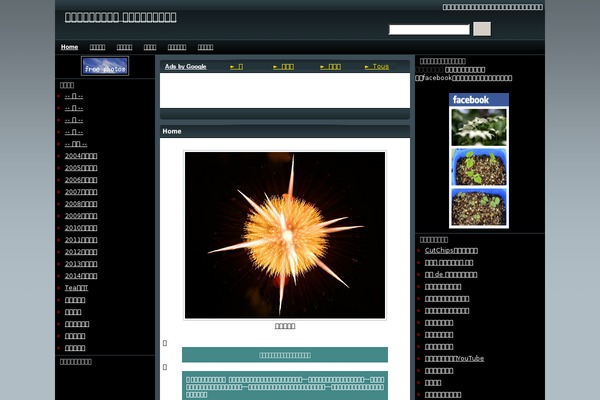Open the free photos banner image

(x=105, y=66)
